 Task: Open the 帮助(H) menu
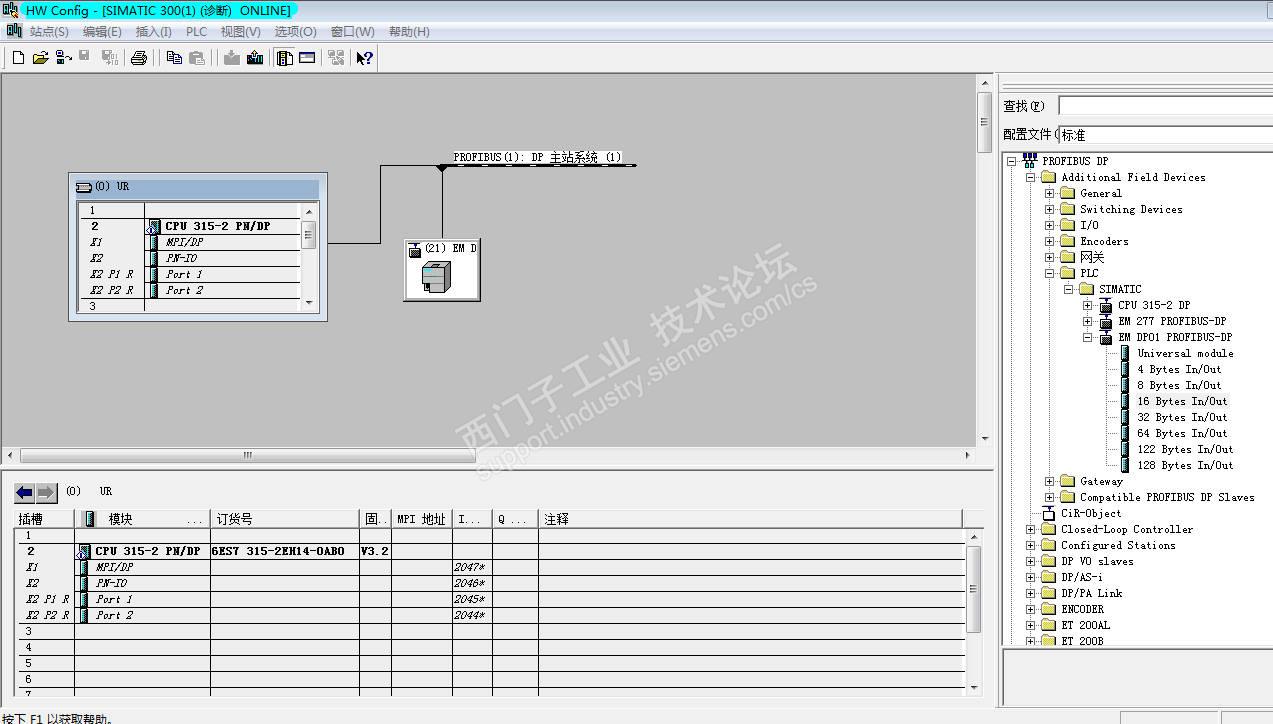[409, 32]
